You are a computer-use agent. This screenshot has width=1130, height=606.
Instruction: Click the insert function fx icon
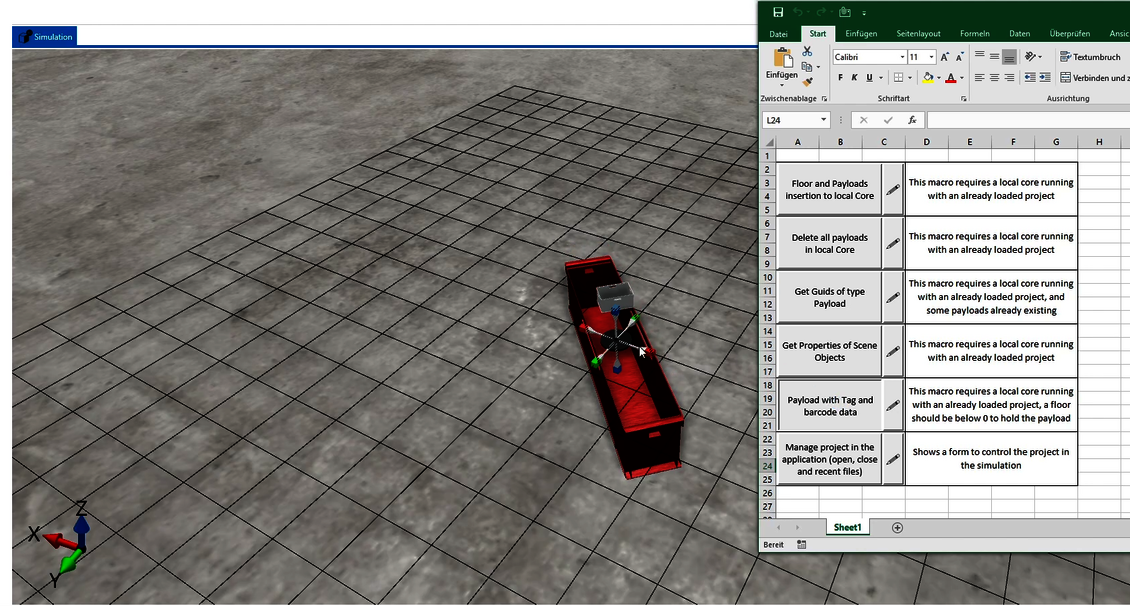(x=912, y=120)
